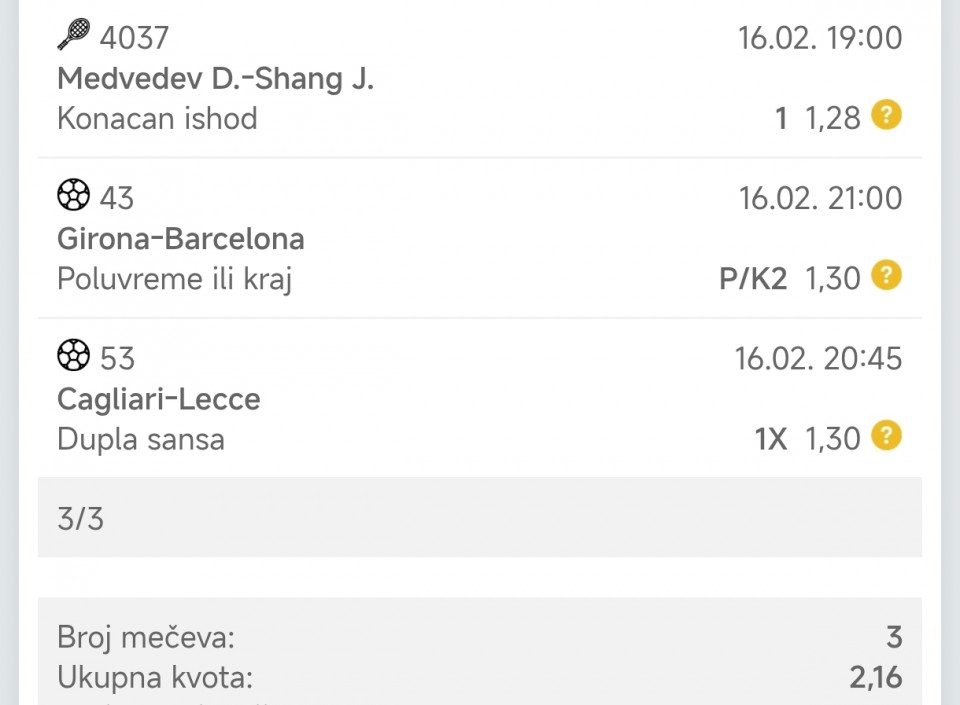960x705 pixels.
Task: Click the soccer ball icon beside 53
Action: pyautogui.click(x=74, y=355)
